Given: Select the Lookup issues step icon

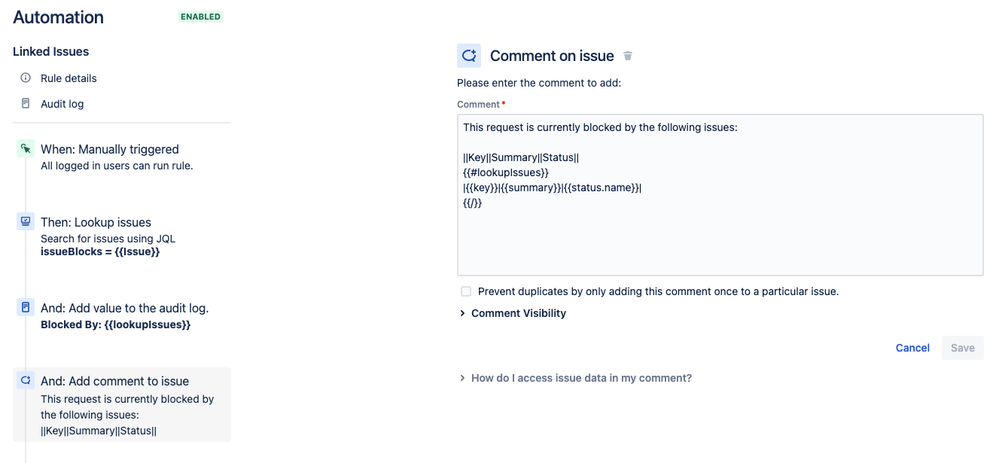Looking at the screenshot, I should pos(25,222).
